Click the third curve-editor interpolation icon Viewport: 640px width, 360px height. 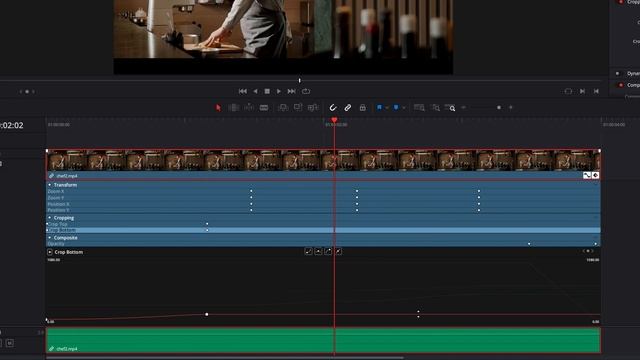click(x=328, y=251)
